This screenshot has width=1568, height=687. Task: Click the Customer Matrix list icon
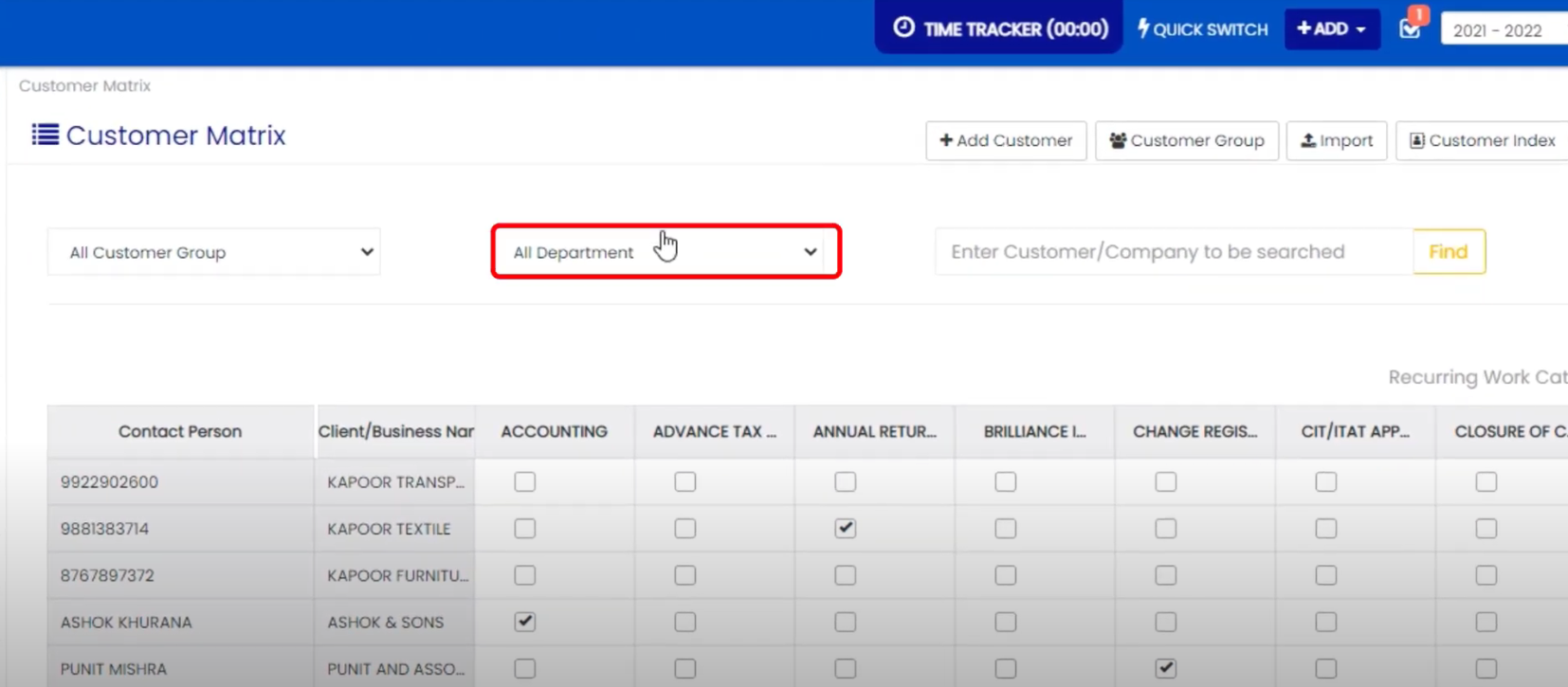click(x=45, y=135)
